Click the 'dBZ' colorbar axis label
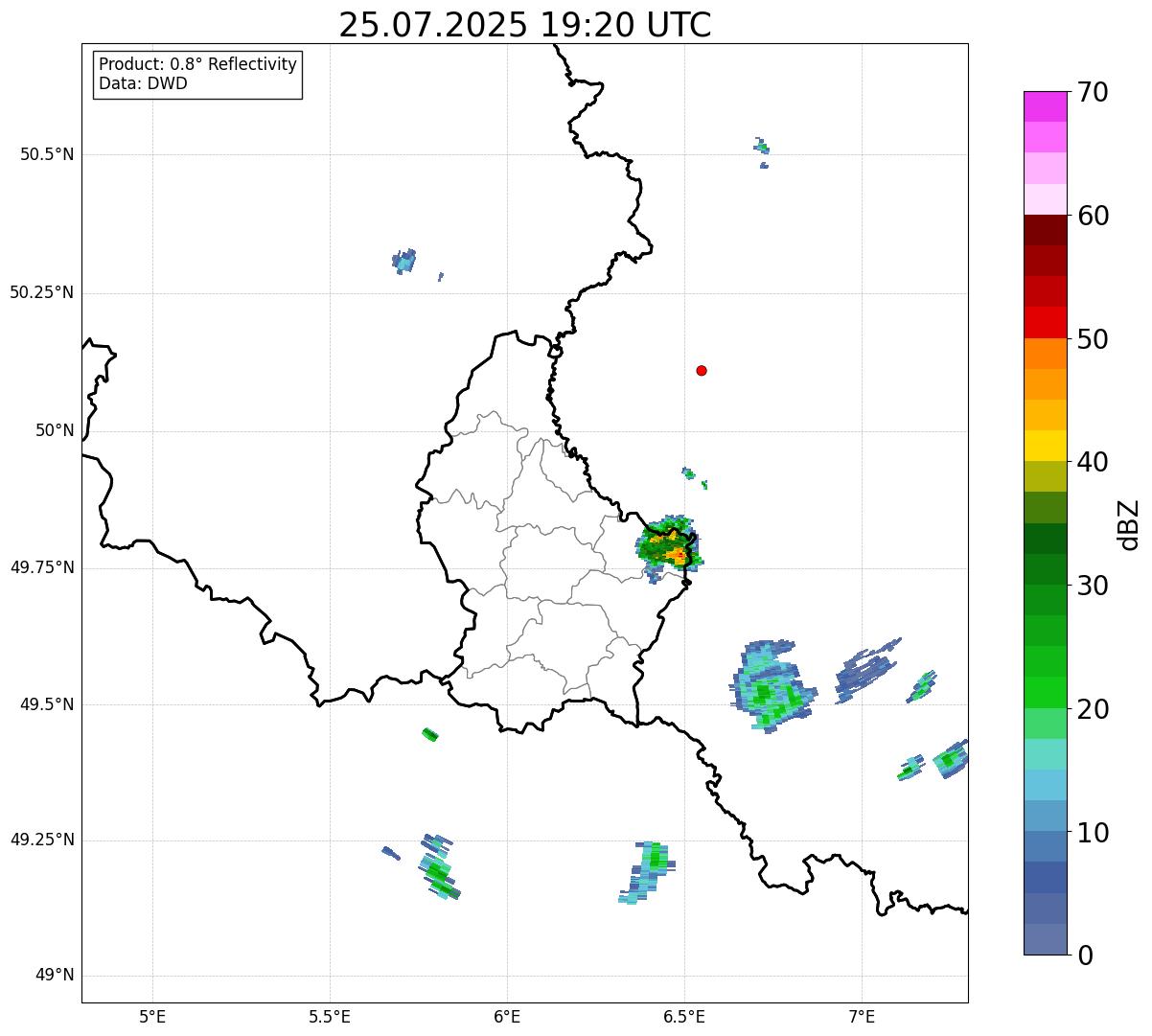This screenshot has width=1152, height=1036. 1129,523
